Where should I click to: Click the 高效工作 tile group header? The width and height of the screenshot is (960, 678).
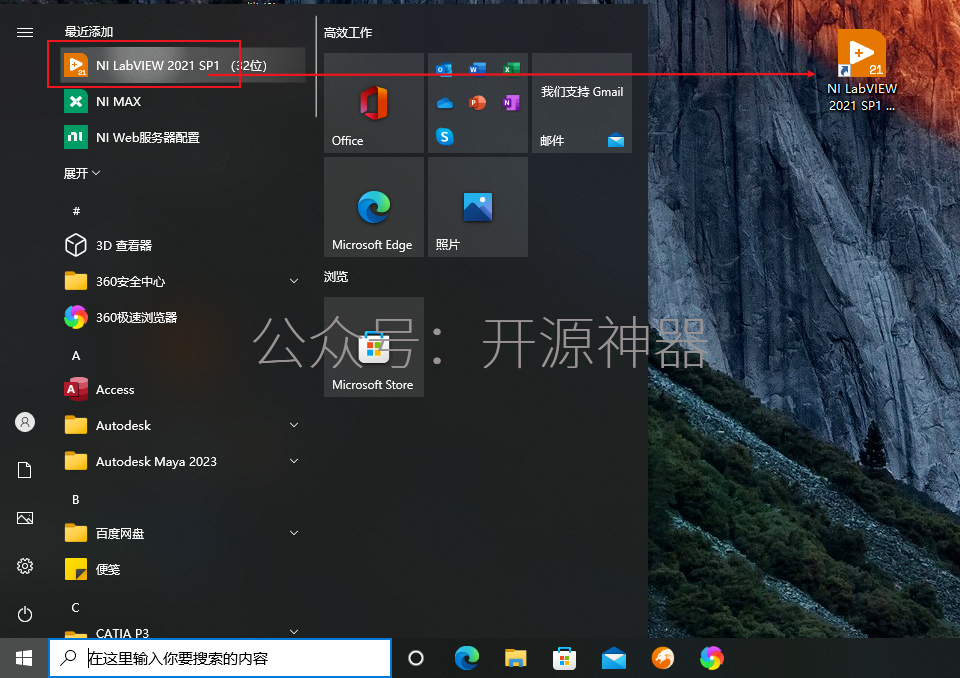(x=348, y=32)
